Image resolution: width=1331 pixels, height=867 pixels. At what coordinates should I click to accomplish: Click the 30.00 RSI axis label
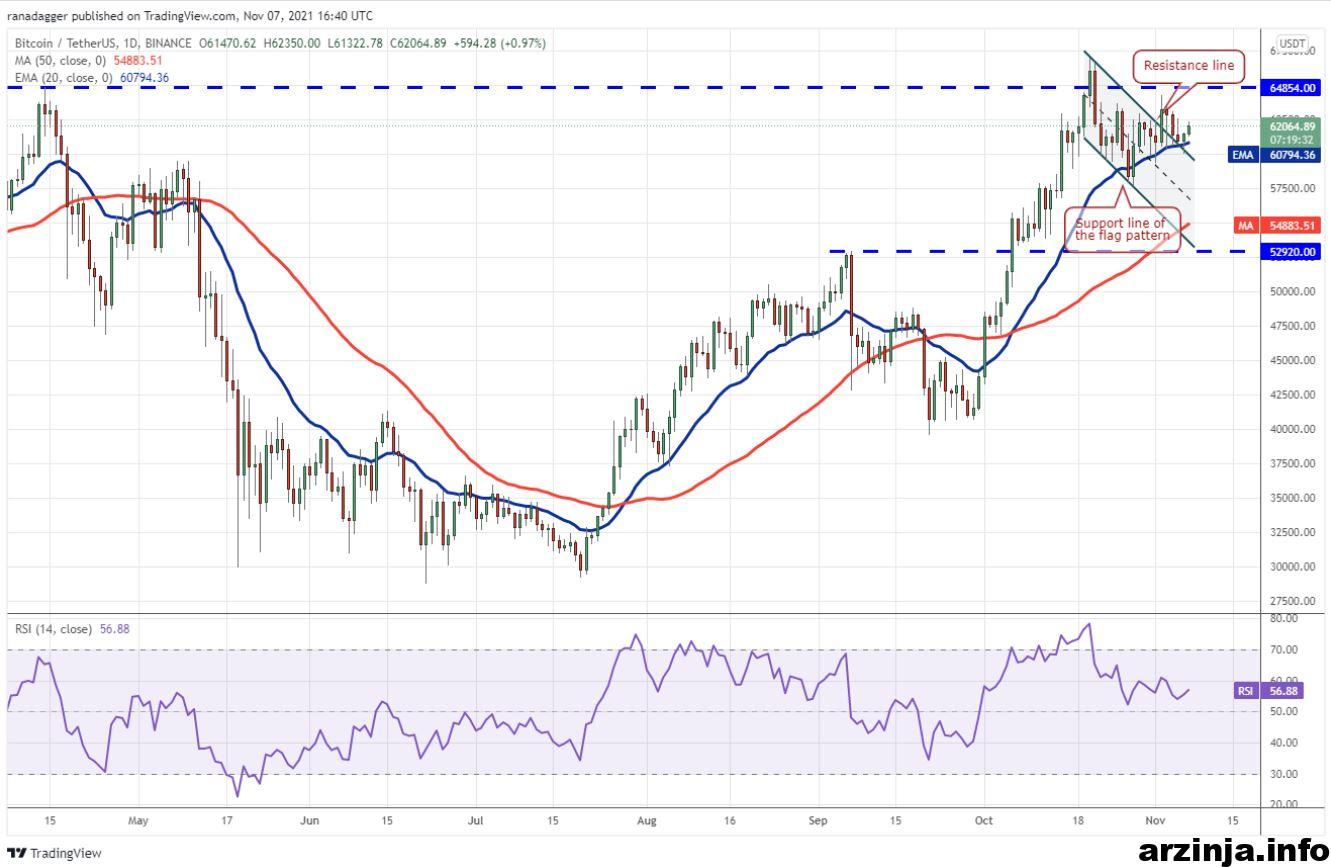pyautogui.click(x=1283, y=774)
